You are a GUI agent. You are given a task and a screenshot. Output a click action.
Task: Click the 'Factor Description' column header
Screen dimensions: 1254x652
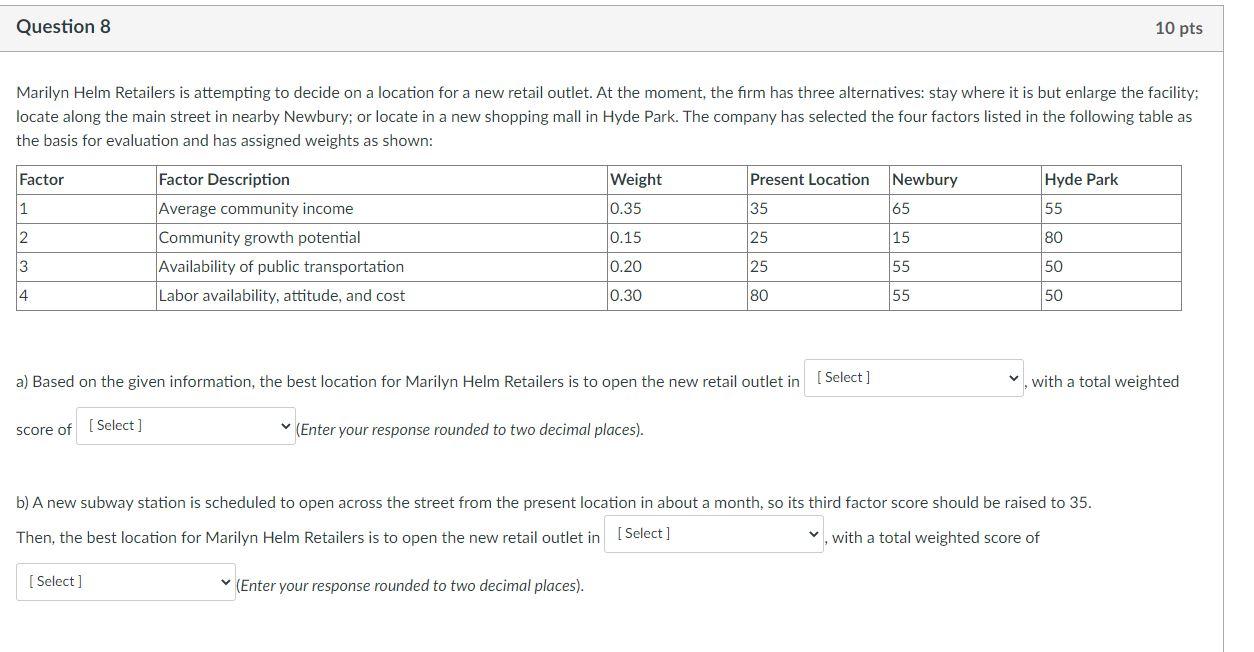pyautogui.click(x=222, y=179)
